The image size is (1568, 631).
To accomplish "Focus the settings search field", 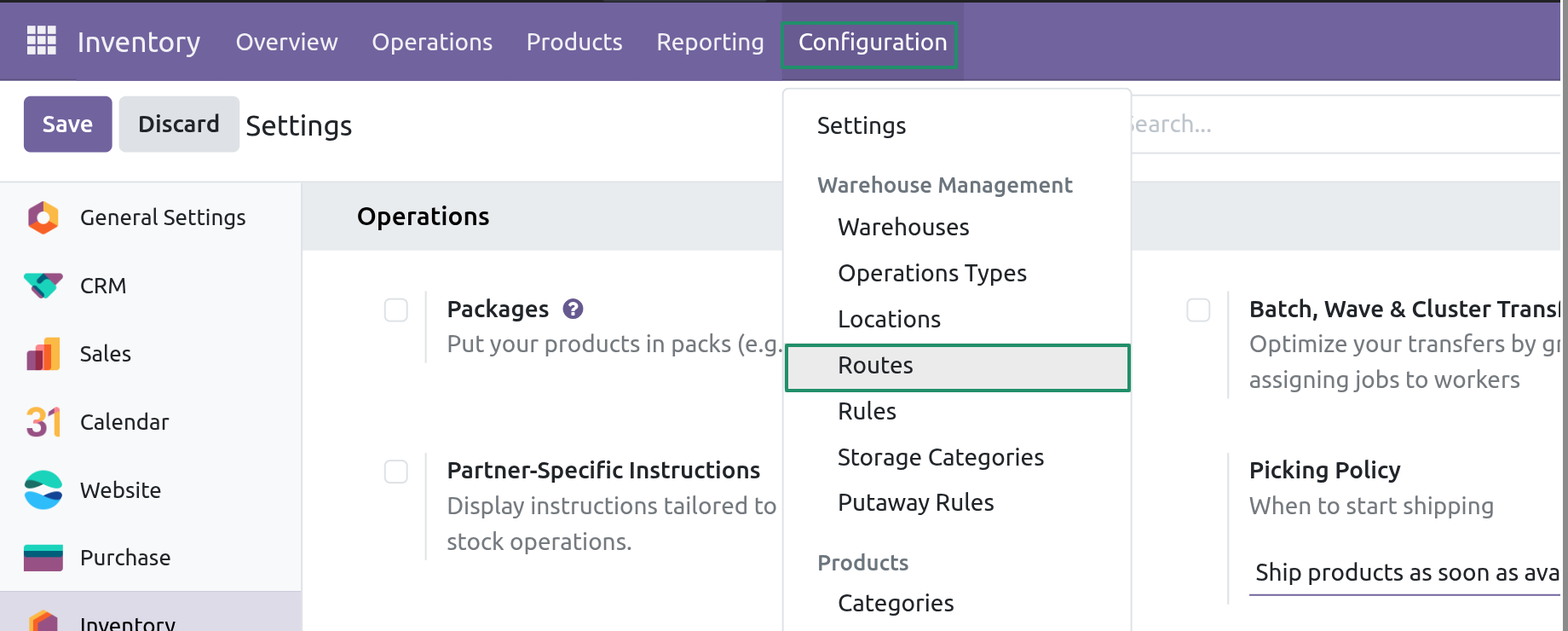I will [x=1345, y=124].
